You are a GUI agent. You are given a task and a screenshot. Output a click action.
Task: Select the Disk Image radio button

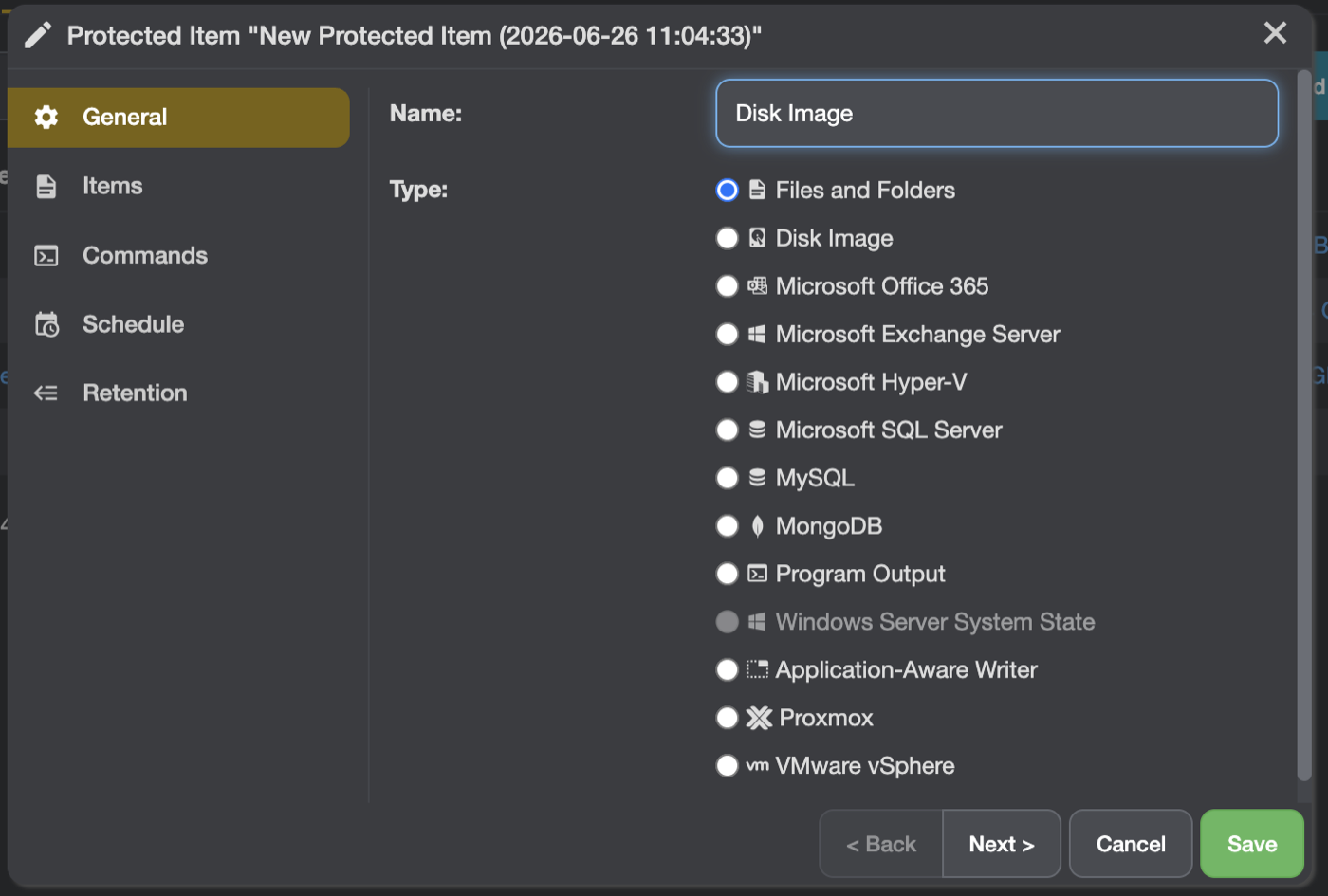pyautogui.click(x=728, y=238)
